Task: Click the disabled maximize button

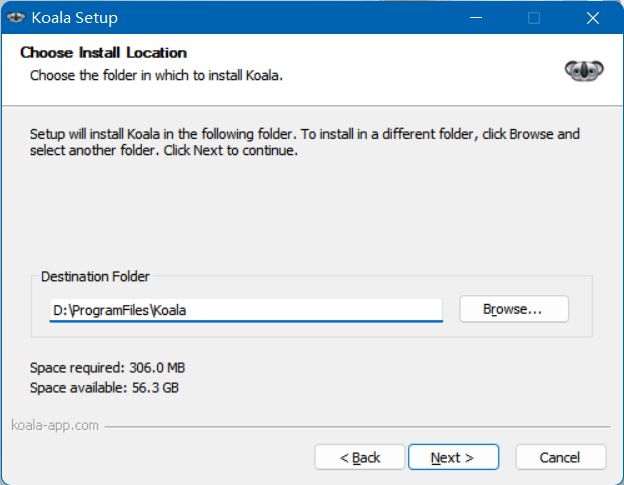Action: tap(534, 18)
